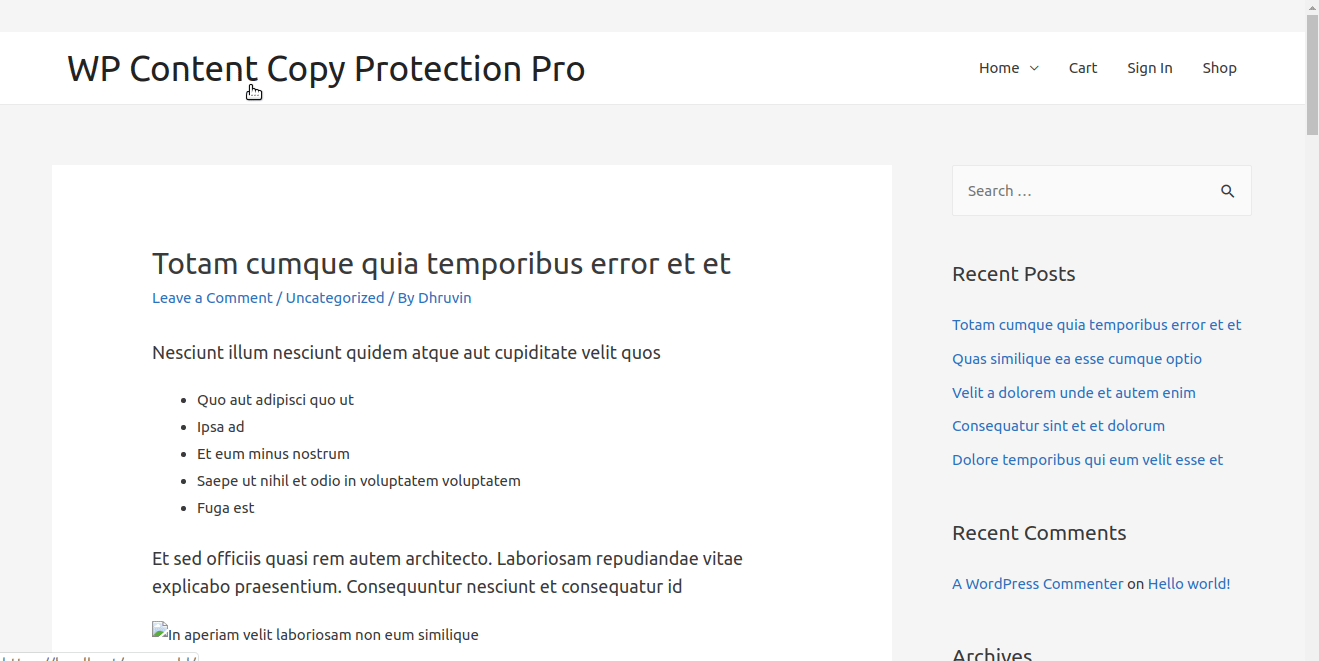The image size is (1319, 661).
Task: Open recent post Dolore temporibus qui eum
Action: point(1087,460)
